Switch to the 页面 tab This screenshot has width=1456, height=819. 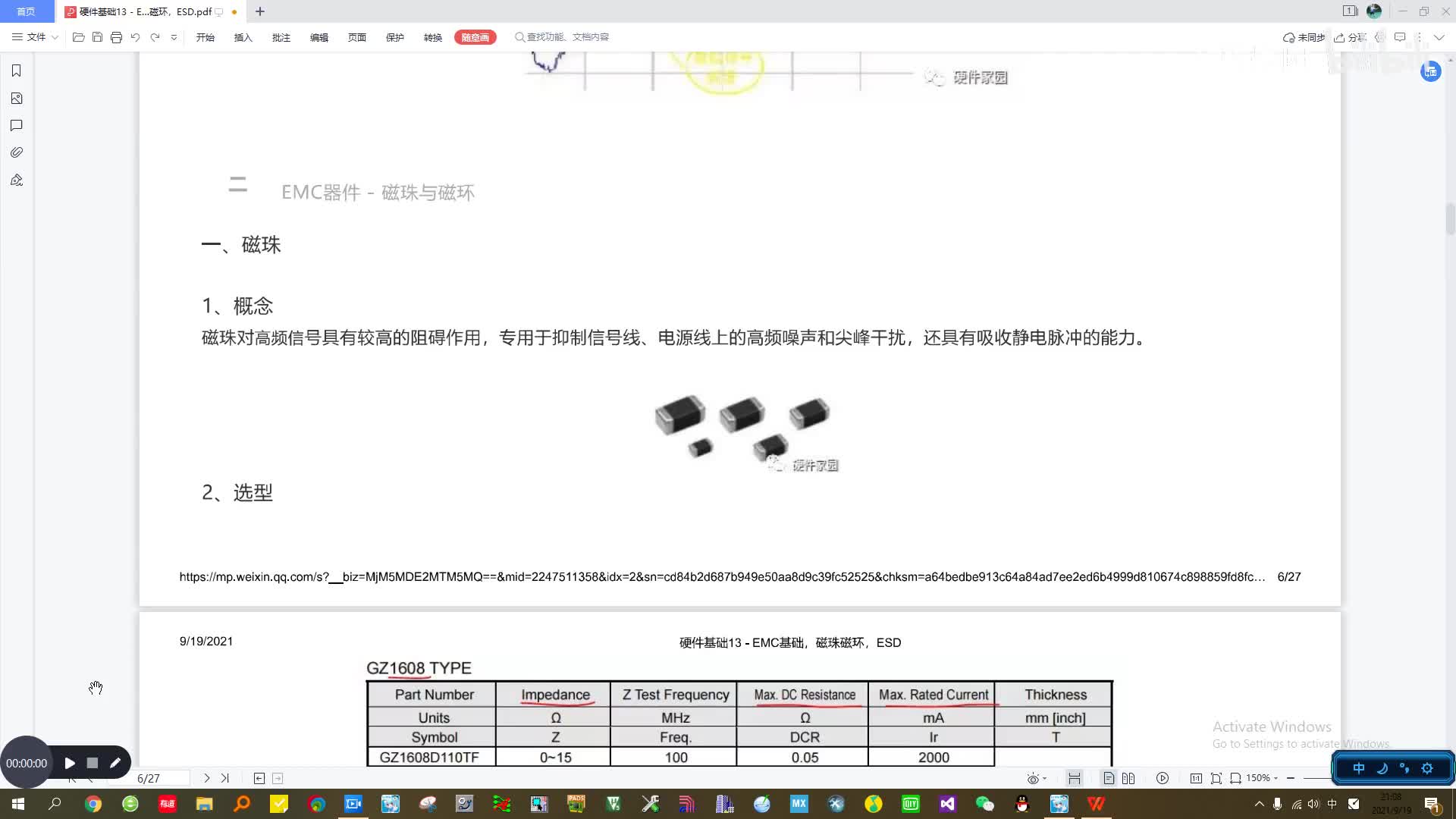(357, 37)
